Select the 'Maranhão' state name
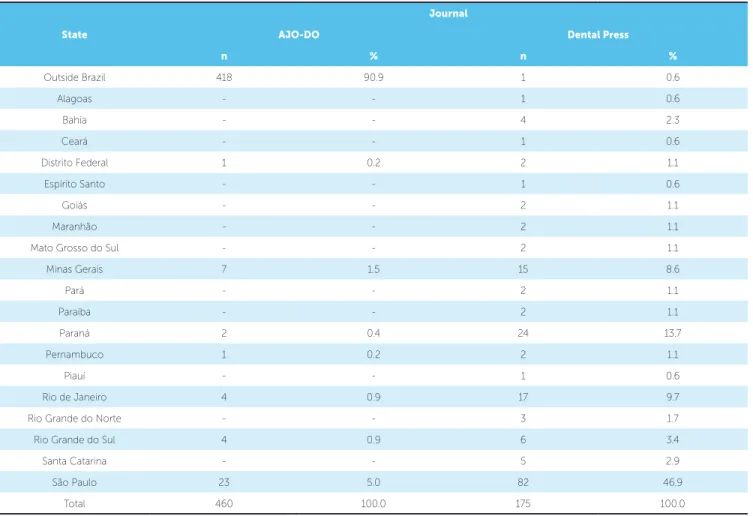 tap(74, 227)
